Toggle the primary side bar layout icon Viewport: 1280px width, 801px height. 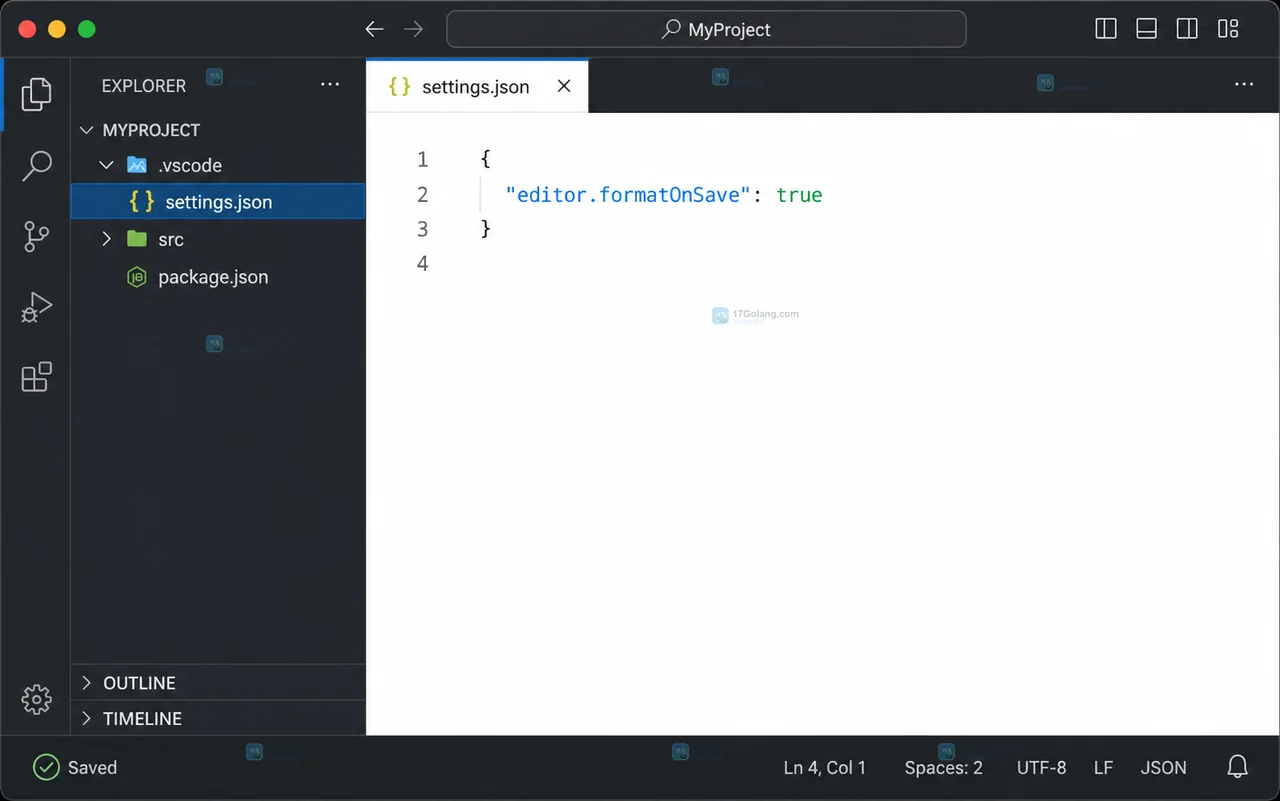(1106, 29)
